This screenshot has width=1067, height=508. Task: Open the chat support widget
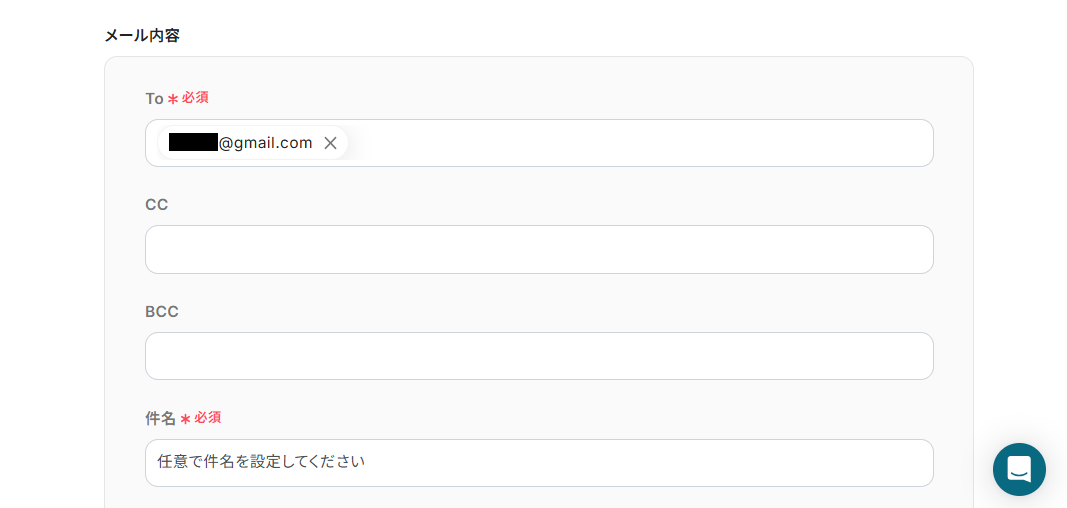point(1019,469)
